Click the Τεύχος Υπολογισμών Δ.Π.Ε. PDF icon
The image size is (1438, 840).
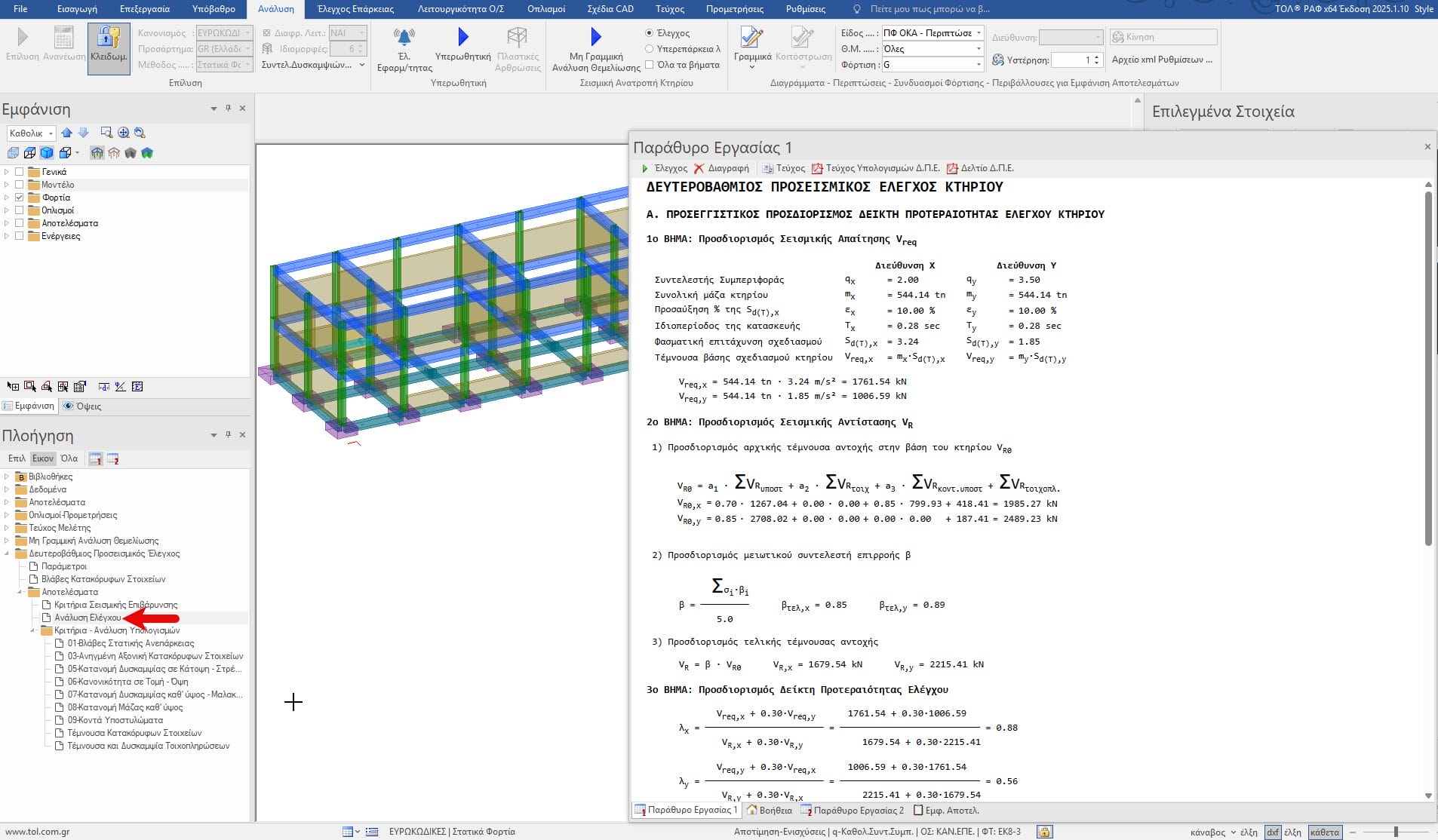(817, 168)
